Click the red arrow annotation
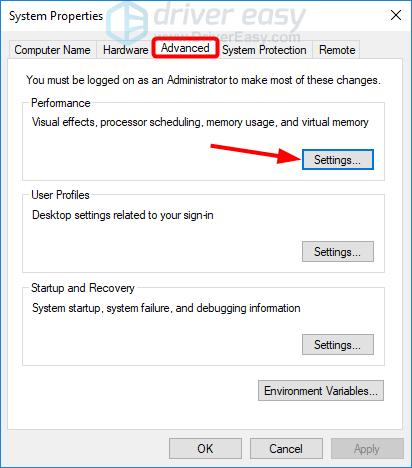The height and width of the screenshot is (468, 412). coord(256,153)
